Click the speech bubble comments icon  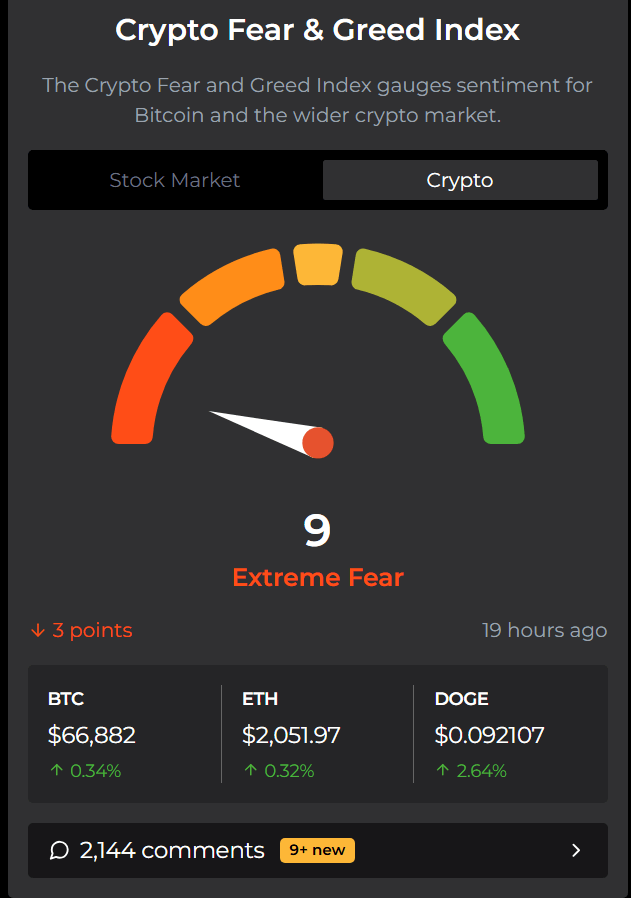click(59, 850)
